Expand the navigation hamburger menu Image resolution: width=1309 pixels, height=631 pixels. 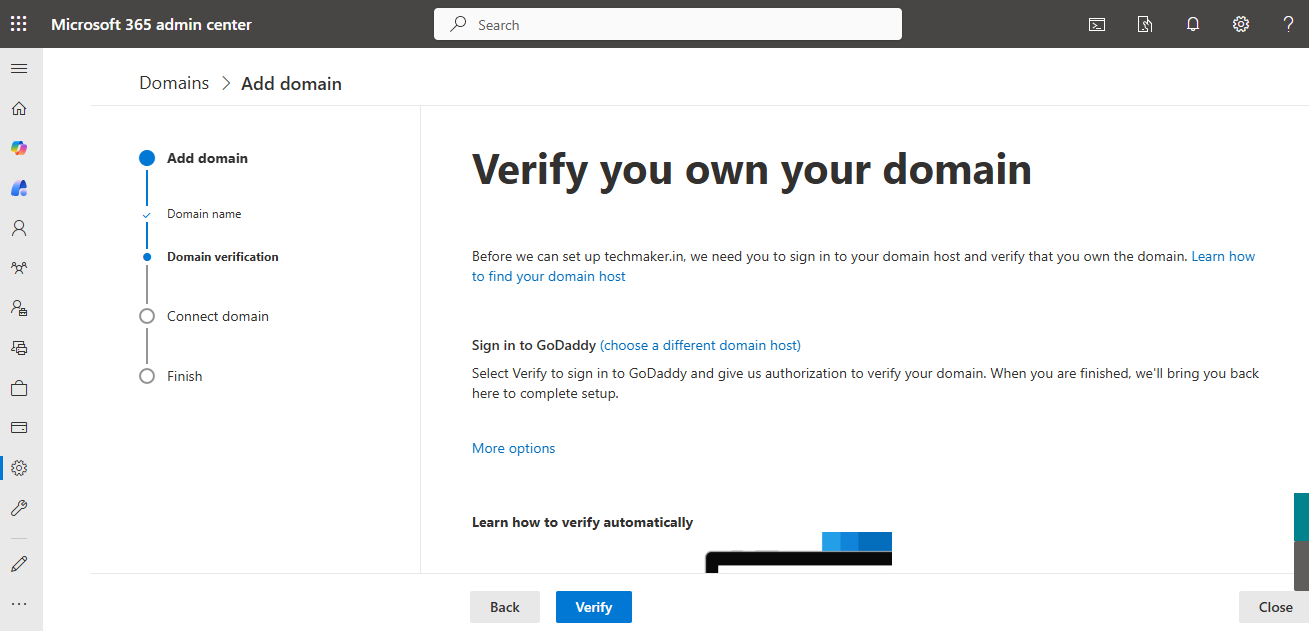pos(19,68)
